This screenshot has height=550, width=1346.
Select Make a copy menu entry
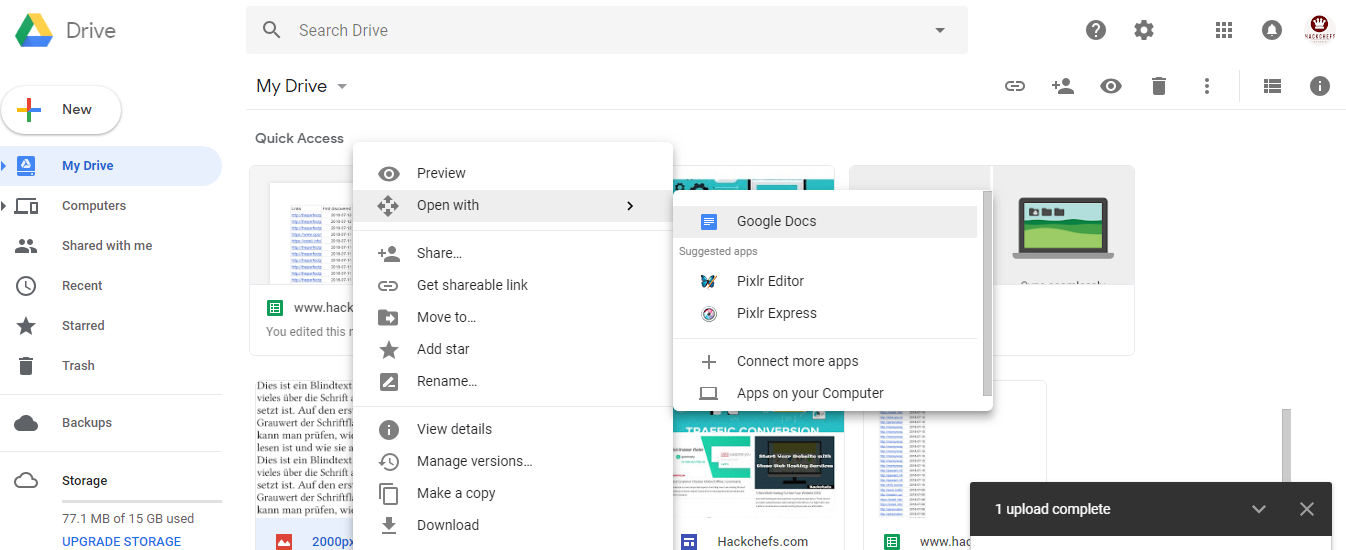pyautogui.click(x=513, y=494)
